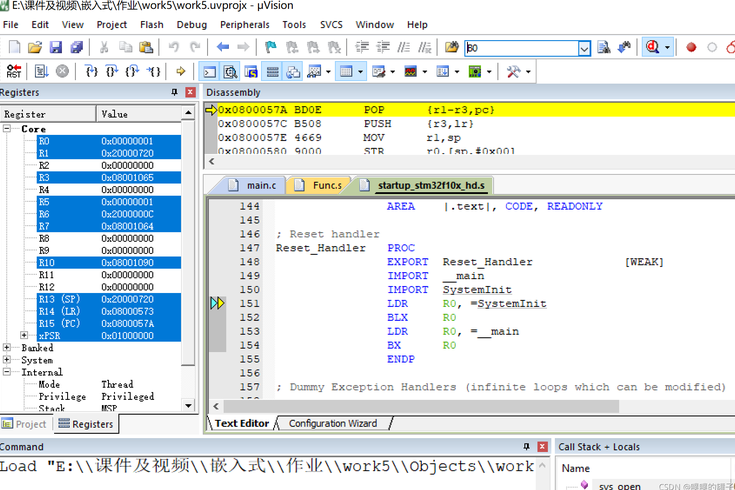The image size is (735, 490).
Task: Create a new file with the New icon
Action: [x=15, y=47]
